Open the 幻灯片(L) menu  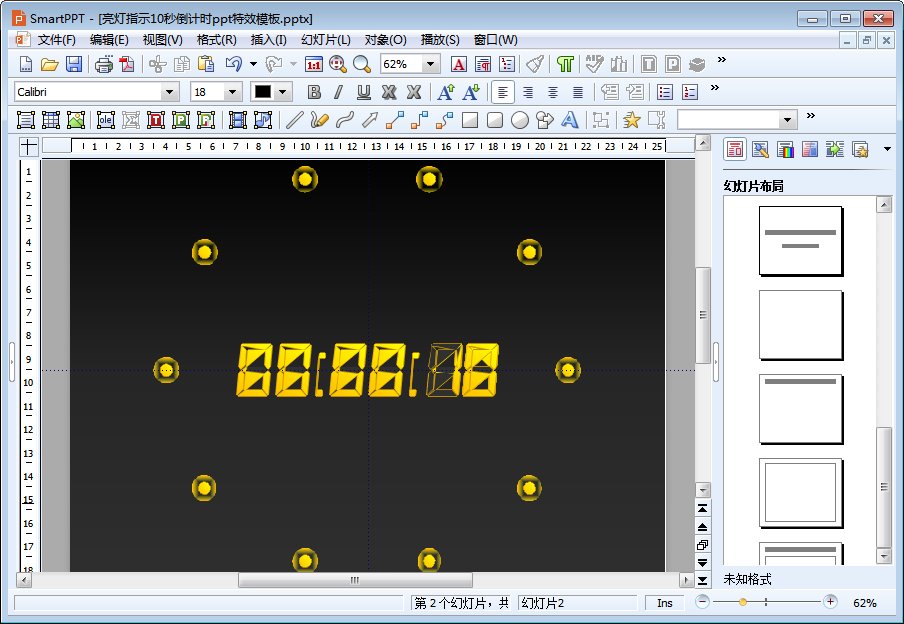(326, 40)
